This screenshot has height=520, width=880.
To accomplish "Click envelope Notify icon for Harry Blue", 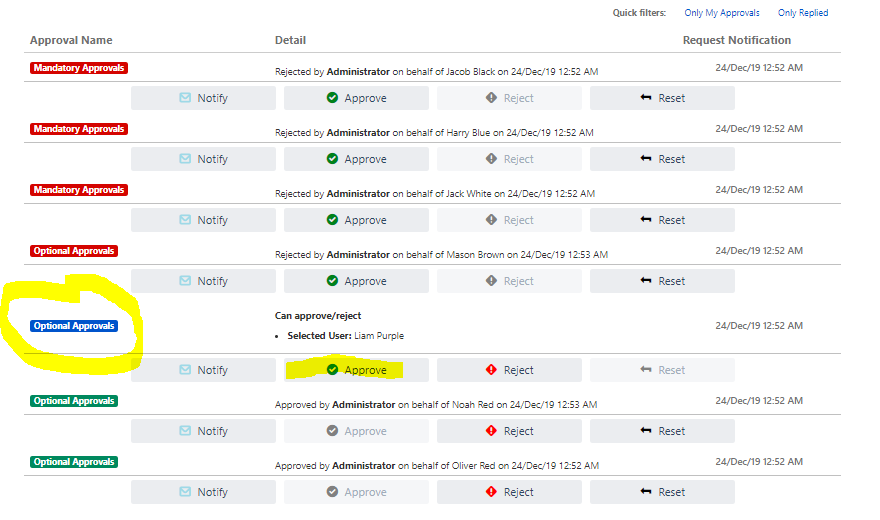I will 185,159.
